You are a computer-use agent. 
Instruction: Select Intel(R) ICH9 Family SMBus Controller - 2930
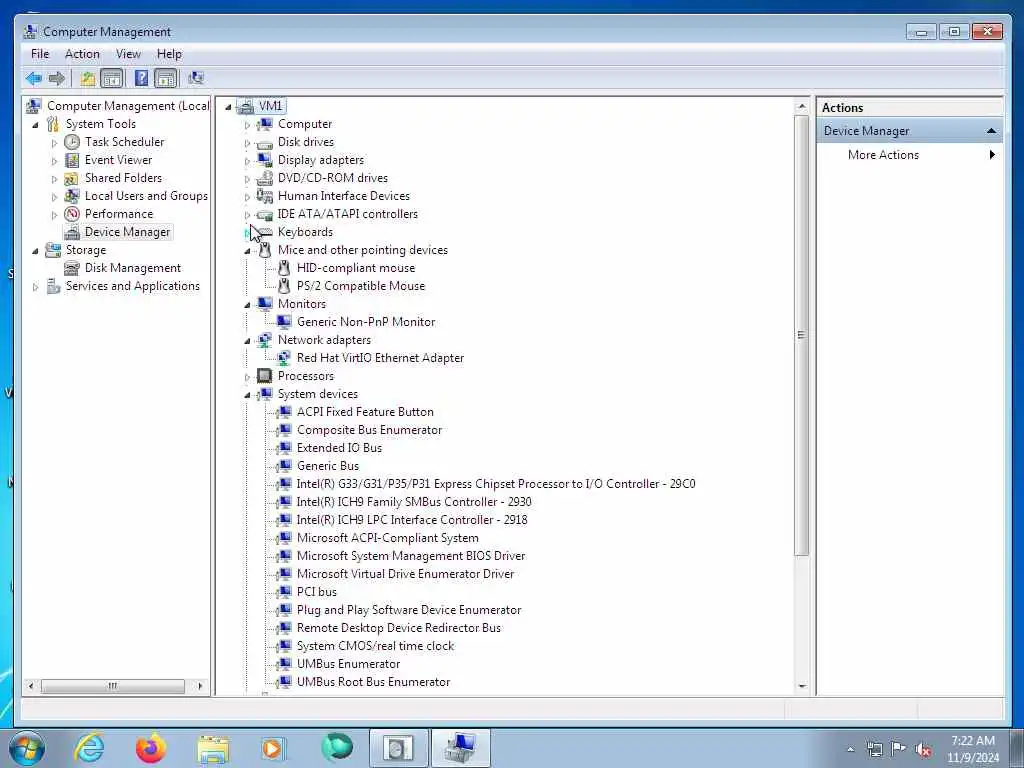414,502
